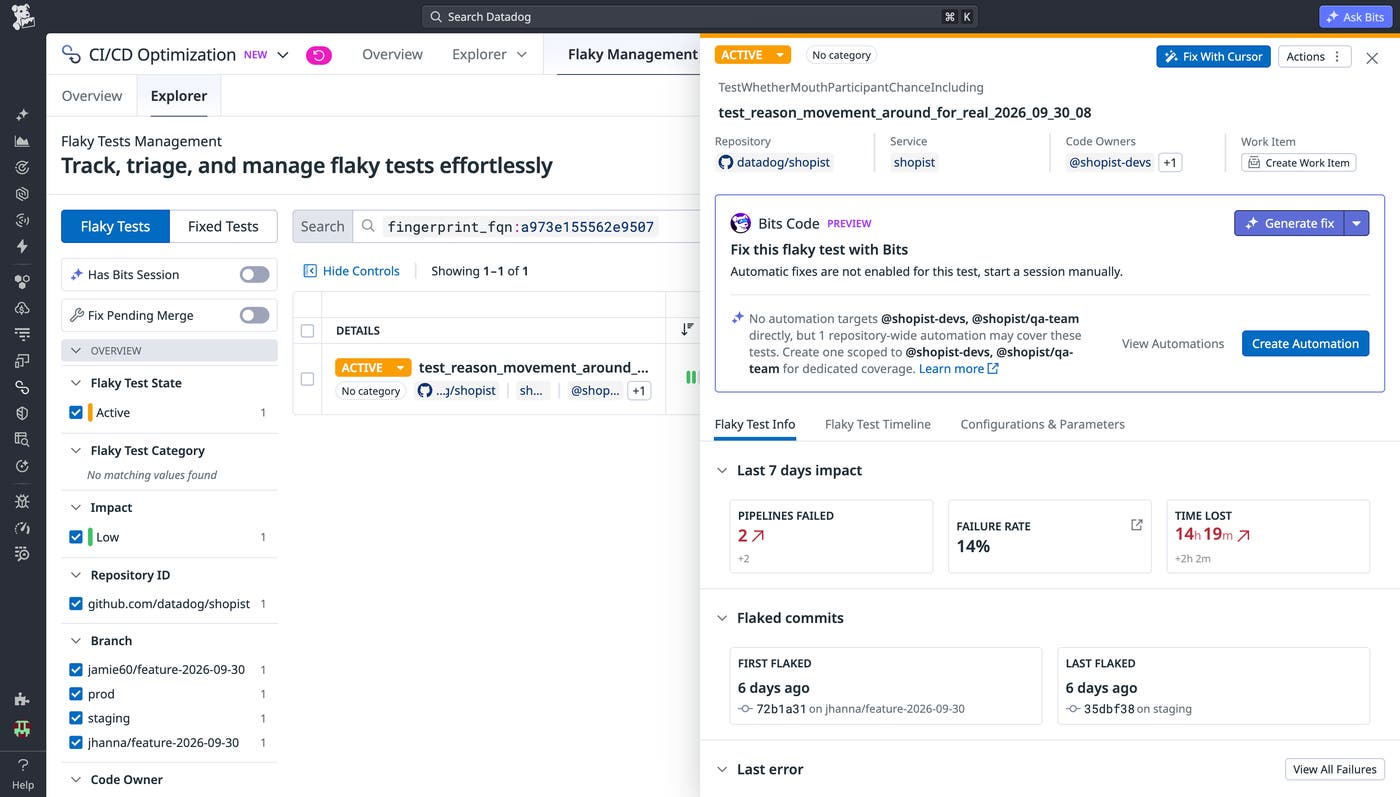1400x797 pixels.
Task: Open the bug icon in left sidebar
Action: coord(22,500)
